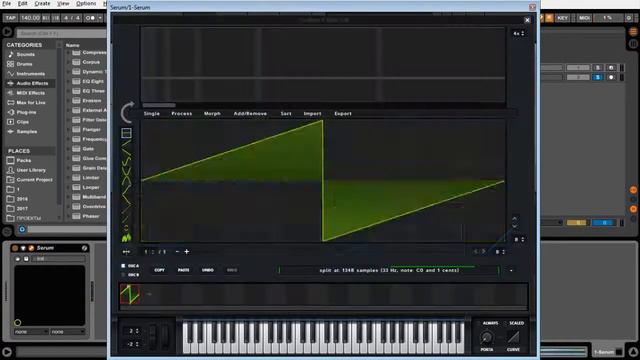Open Samples category
Screen dimensions: 640x360
click(27, 131)
